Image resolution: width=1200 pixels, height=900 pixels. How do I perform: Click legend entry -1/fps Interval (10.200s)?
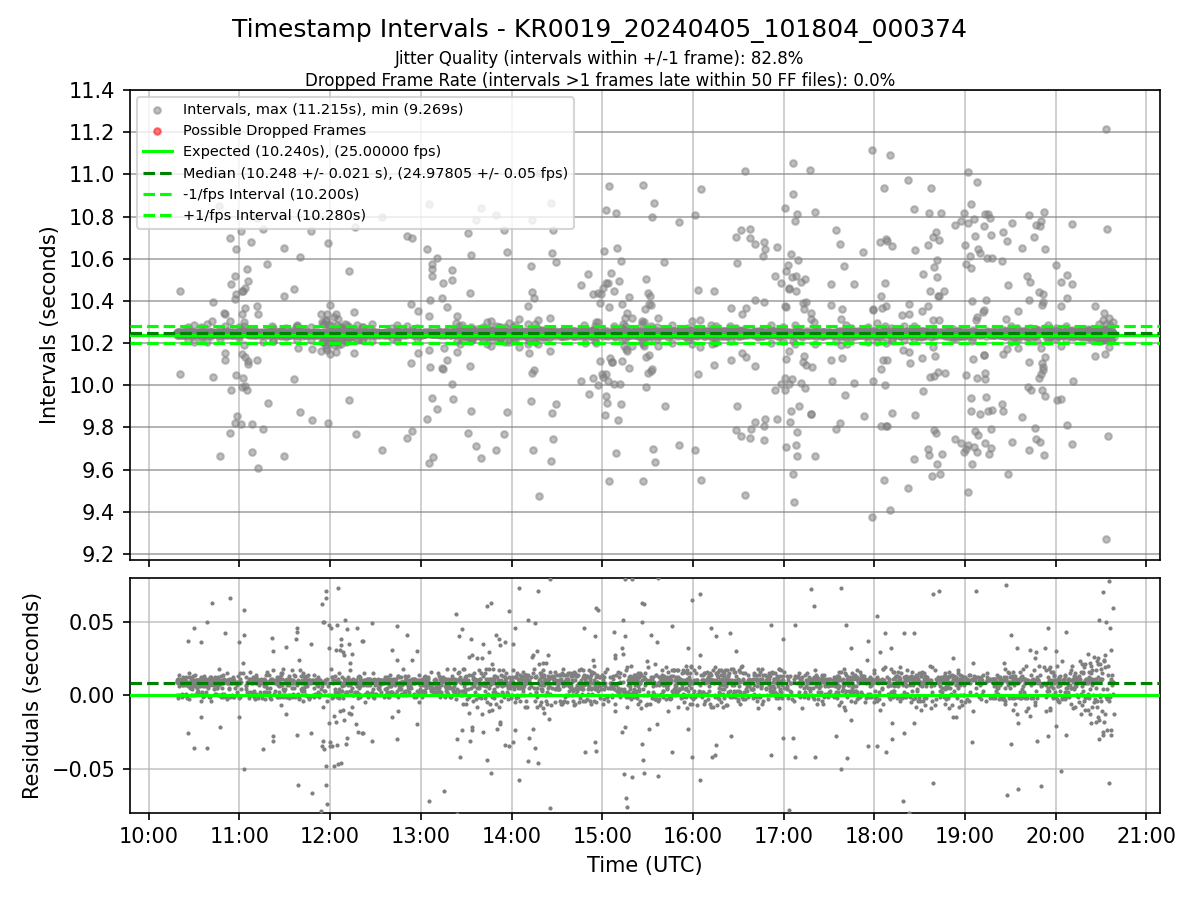click(271, 194)
